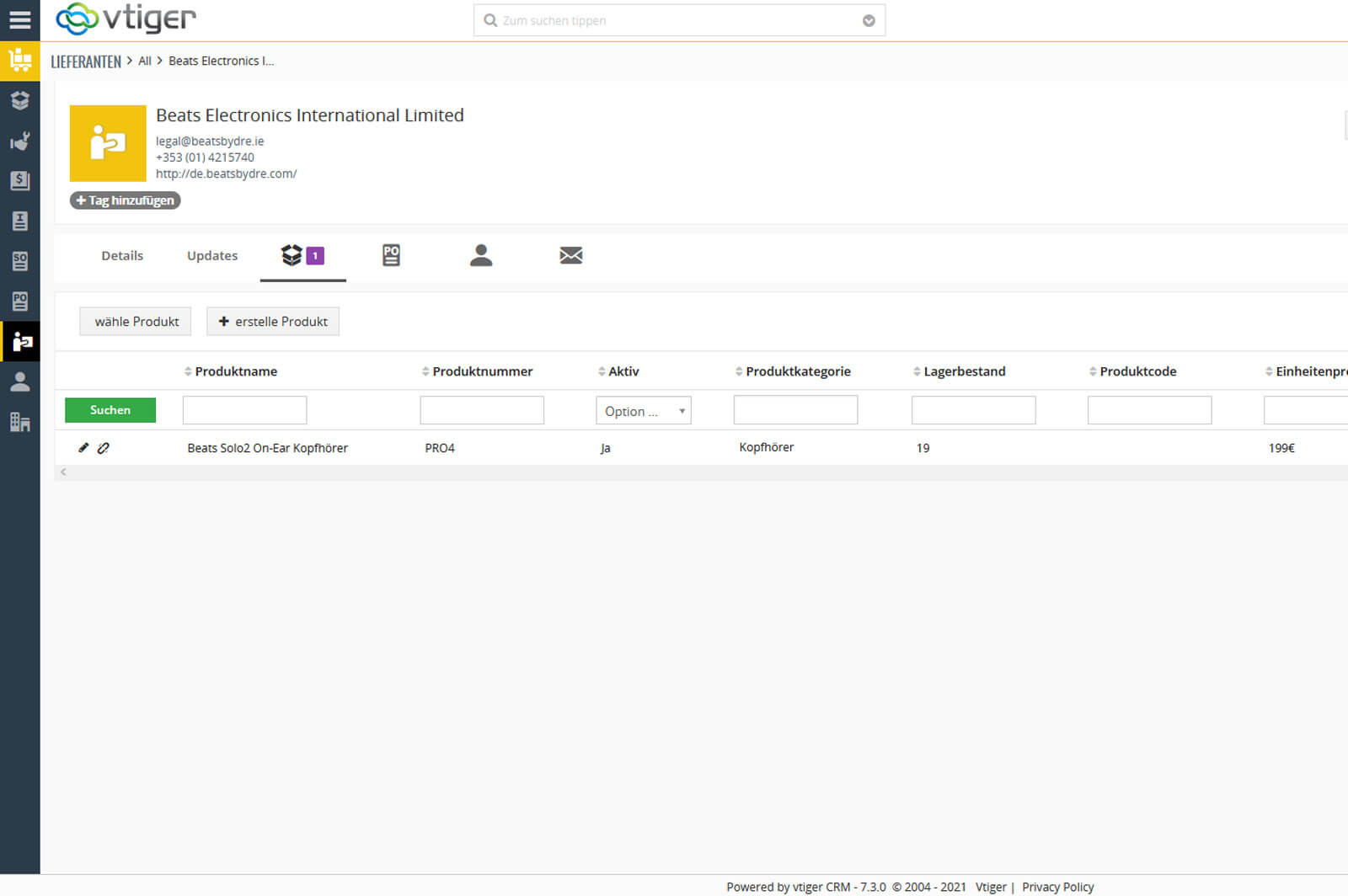Sort by Lagerbestand column

pos(964,371)
